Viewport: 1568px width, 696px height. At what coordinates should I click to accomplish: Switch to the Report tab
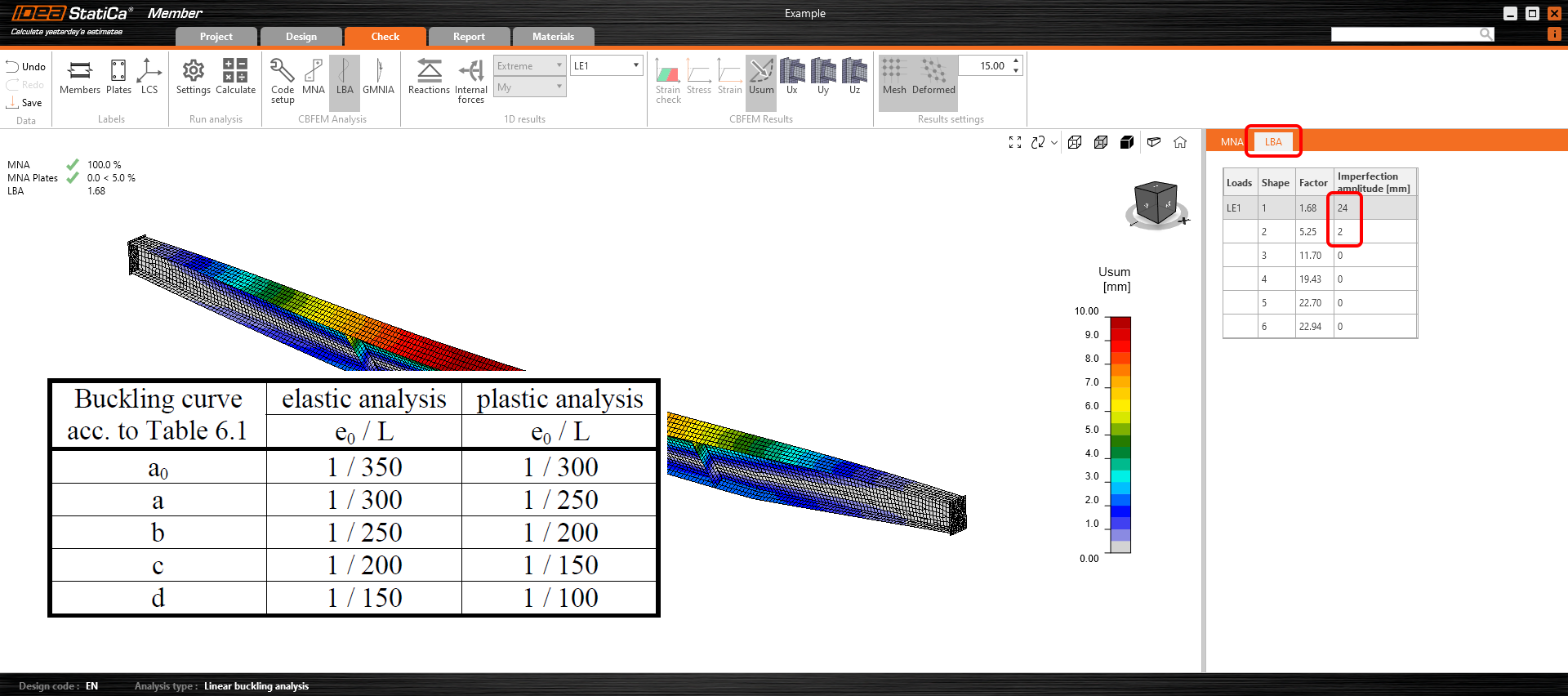(469, 37)
